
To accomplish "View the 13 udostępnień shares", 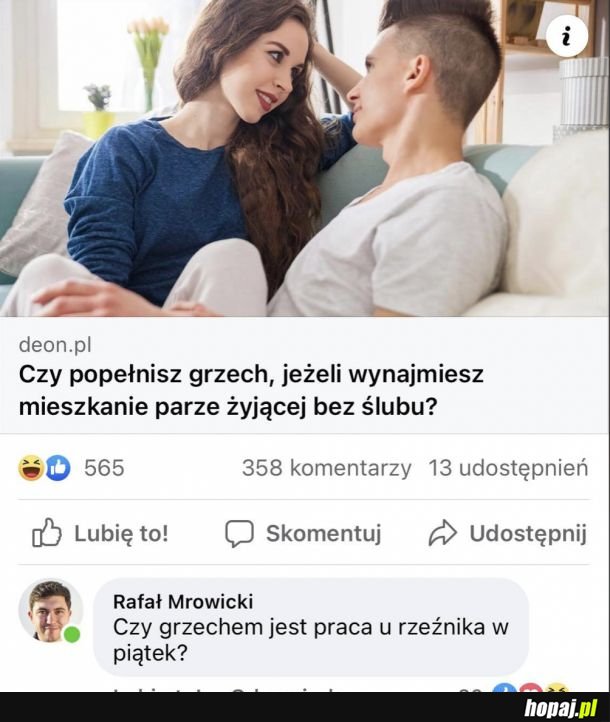I will (508, 468).
